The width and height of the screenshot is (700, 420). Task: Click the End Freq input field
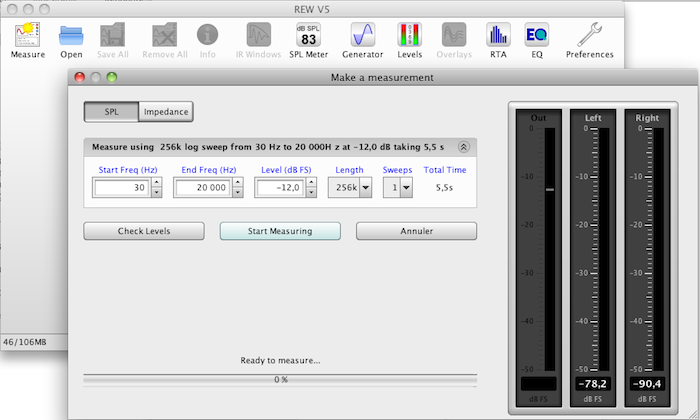coord(203,187)
